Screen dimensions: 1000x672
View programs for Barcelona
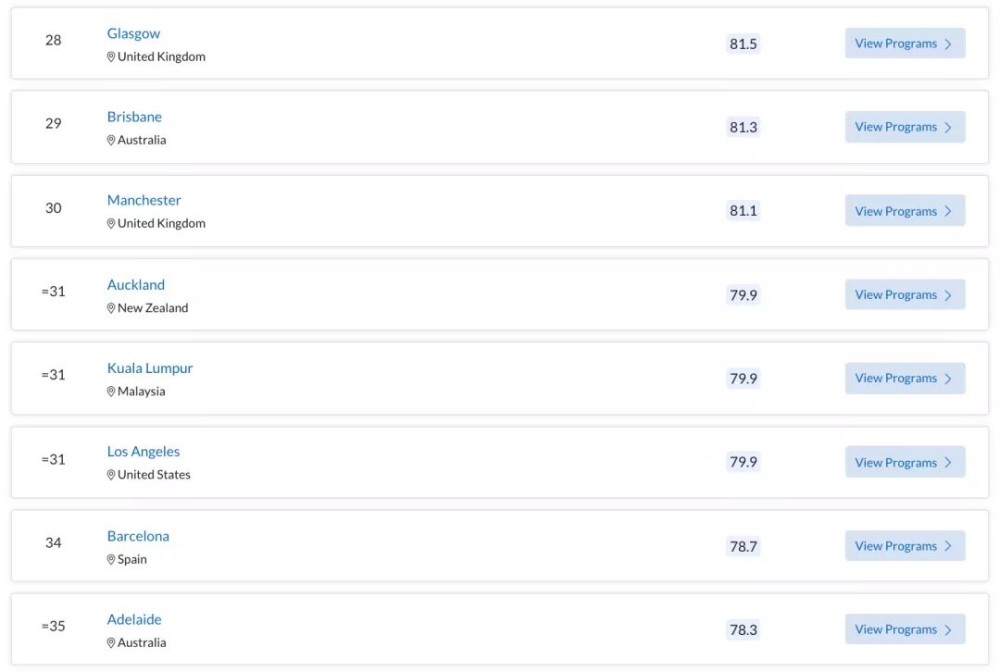pos(905,546)
